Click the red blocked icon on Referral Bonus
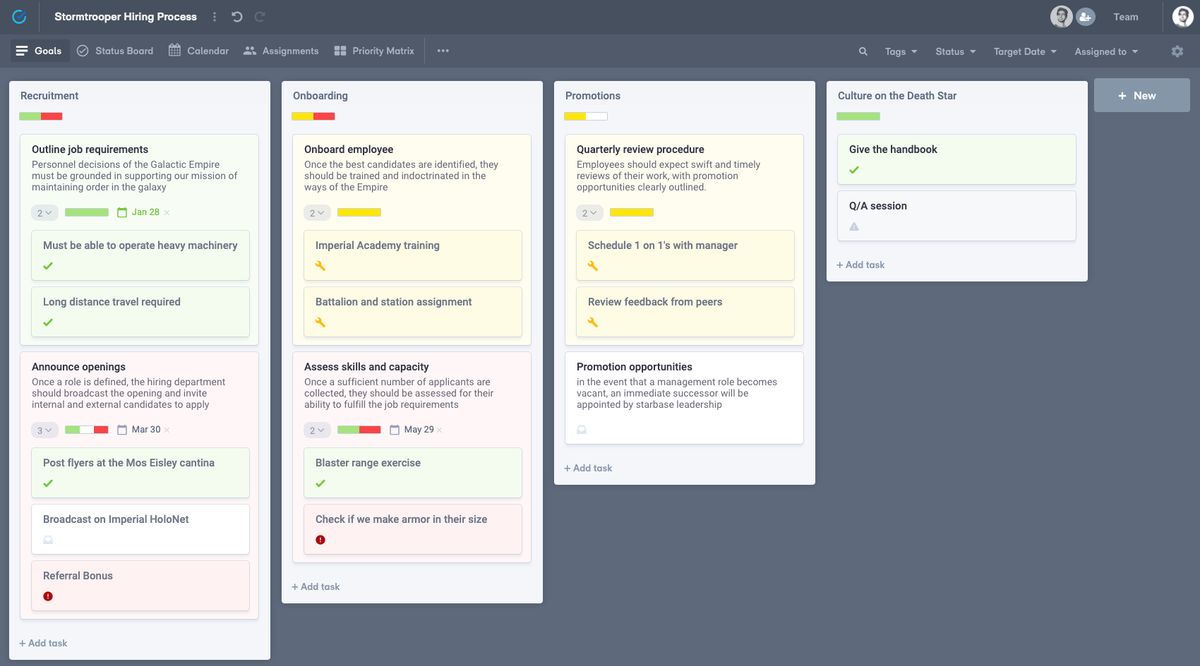Screen dimensions: 1200x666 tap(49, 594)
